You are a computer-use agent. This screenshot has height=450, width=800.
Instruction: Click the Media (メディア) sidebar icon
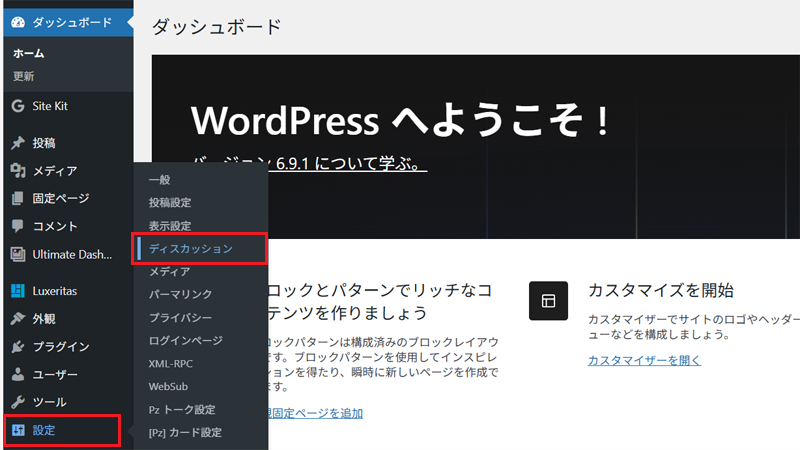17,171
